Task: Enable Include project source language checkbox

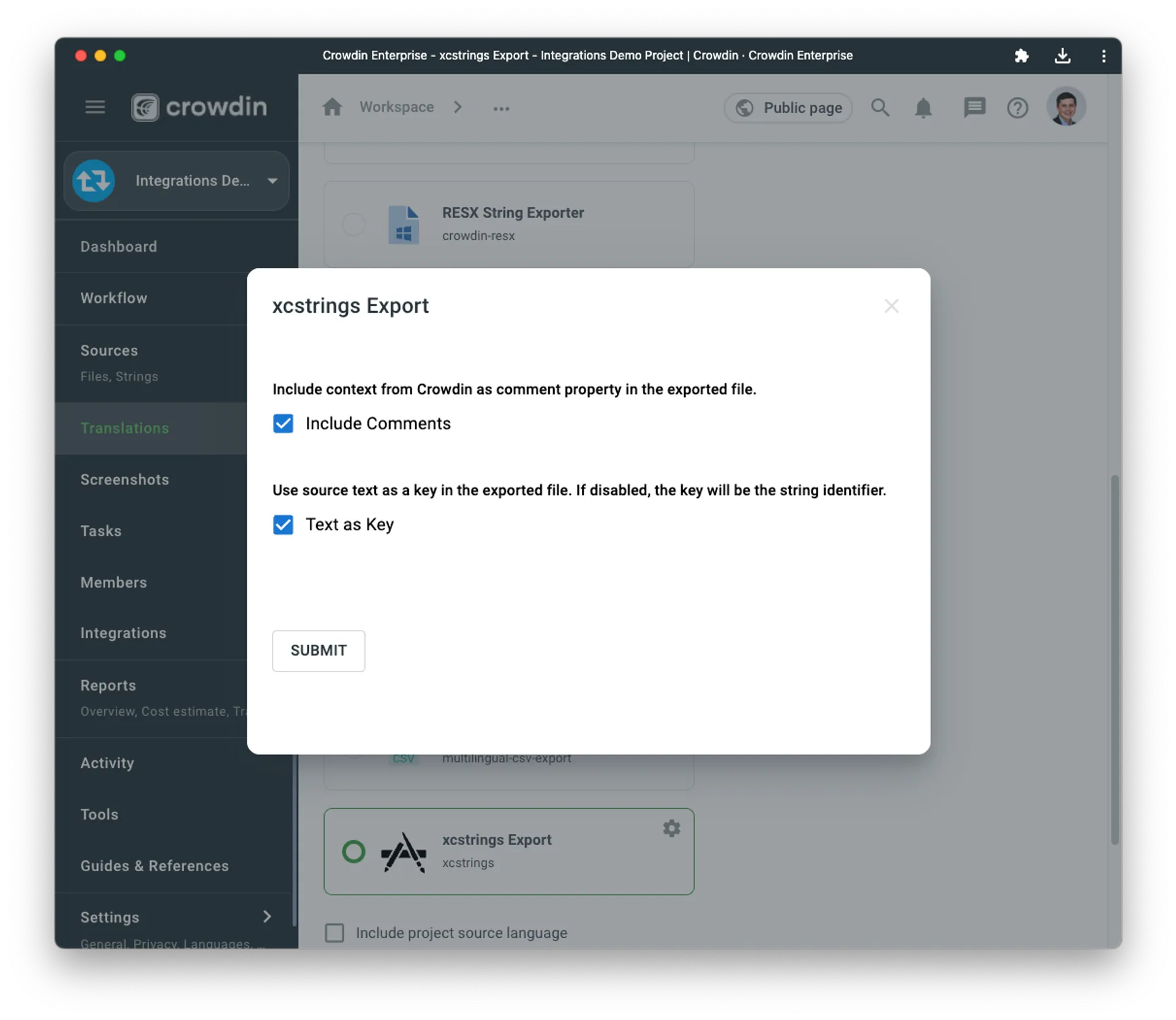Action: pos(334,932)
